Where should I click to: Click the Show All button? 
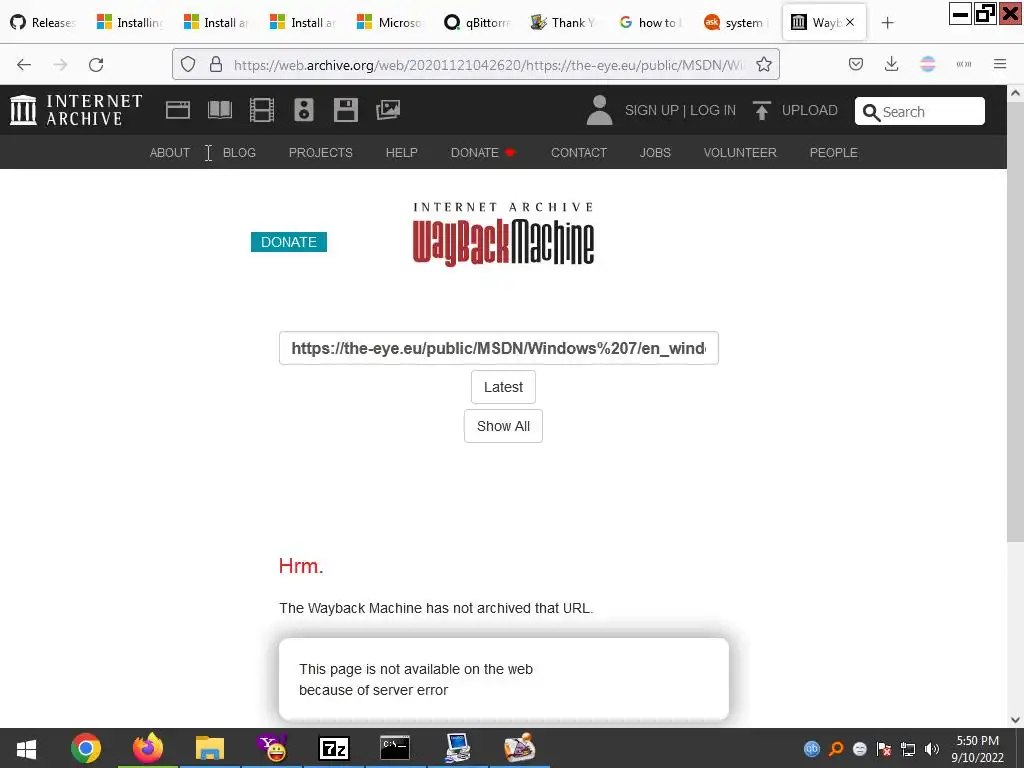coord(503,426)
